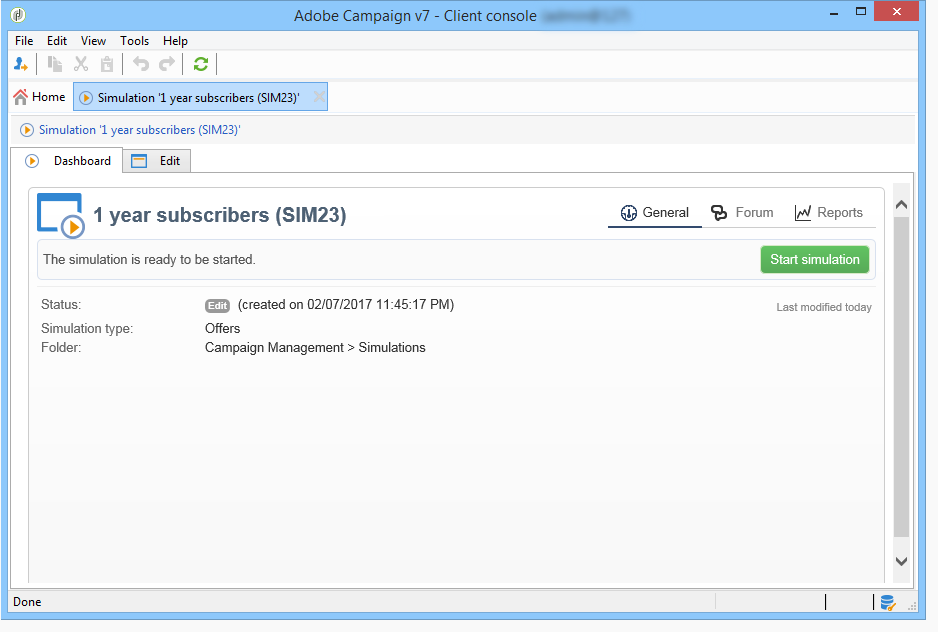Open the General view
The width and height of the screenshot is (938, 632).
point(654,212)
